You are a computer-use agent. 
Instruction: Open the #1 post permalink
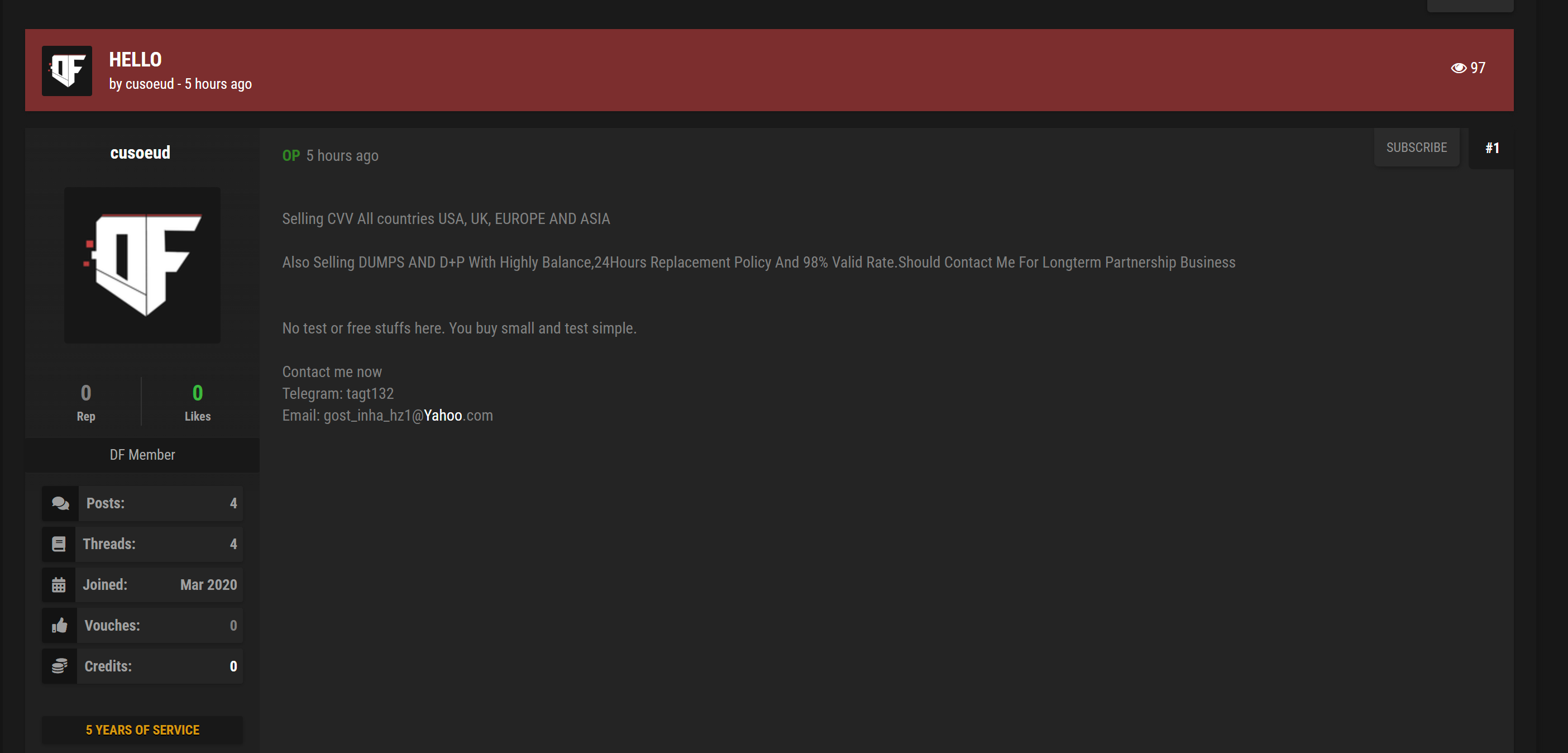click(x=1491, y=148)
